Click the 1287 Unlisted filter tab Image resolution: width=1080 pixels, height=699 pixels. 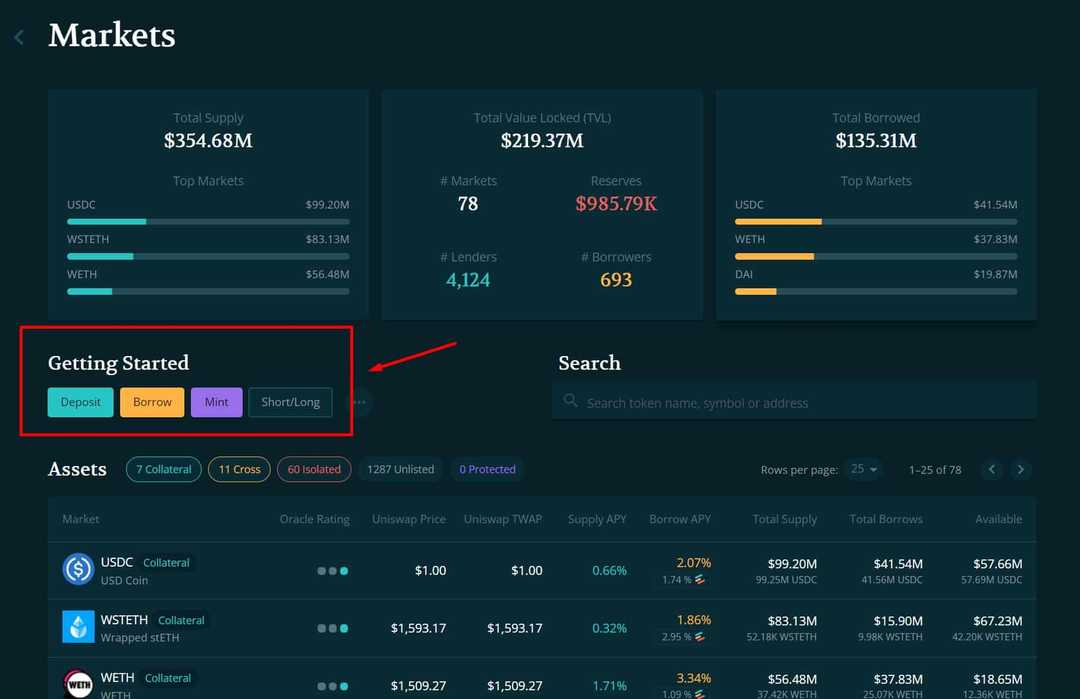click(x=400, y=469)
